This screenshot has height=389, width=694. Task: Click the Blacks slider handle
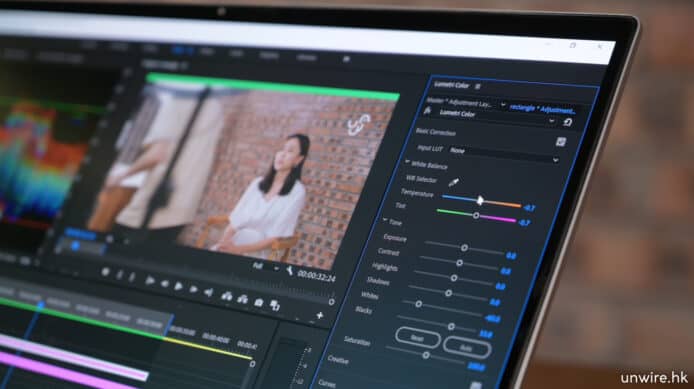pos(451,327)
